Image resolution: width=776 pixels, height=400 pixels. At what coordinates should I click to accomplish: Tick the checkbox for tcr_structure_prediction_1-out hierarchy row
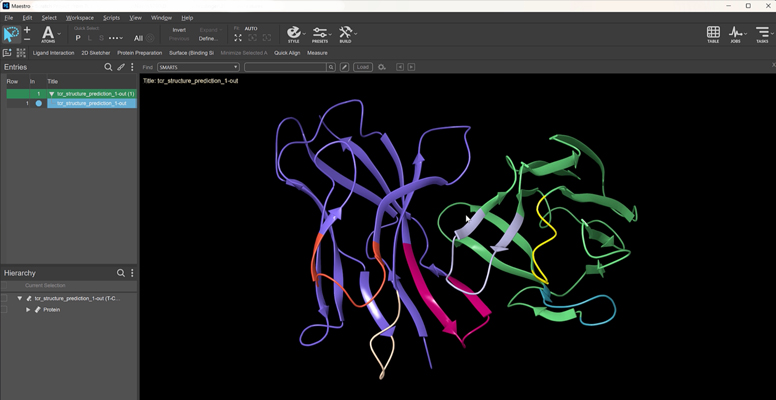[x=4, y=298]
